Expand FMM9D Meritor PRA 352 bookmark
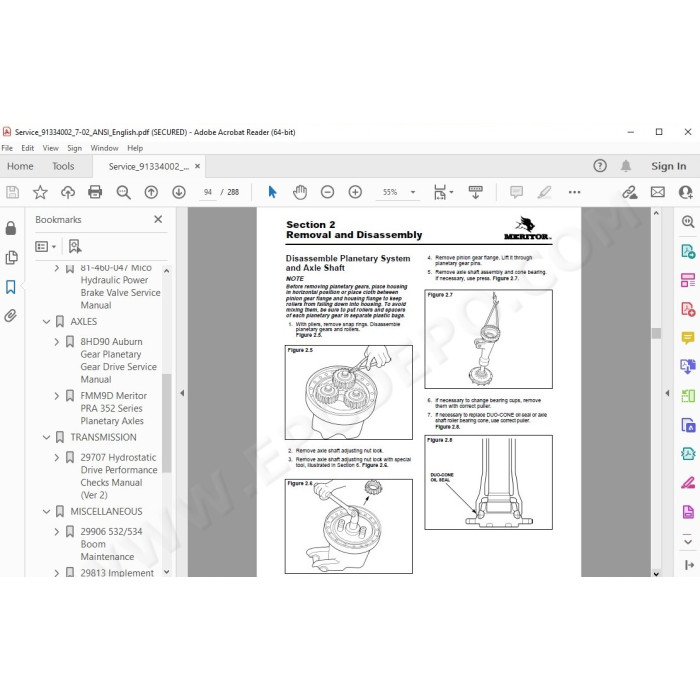 click(x=57, y=396)
